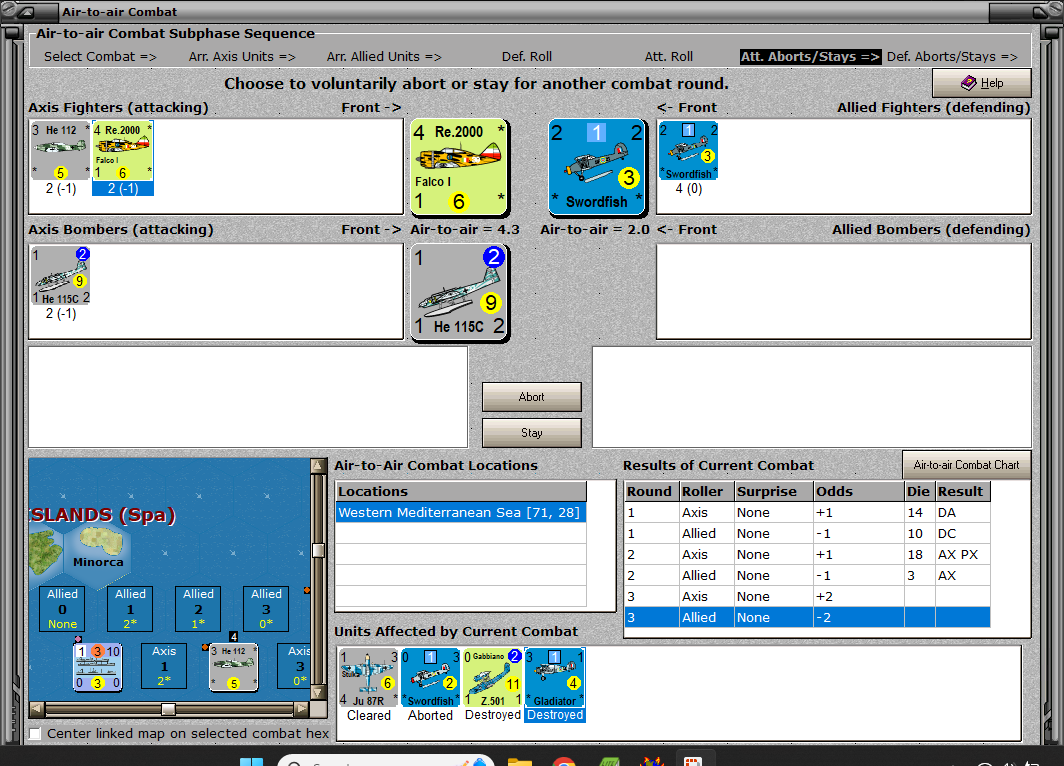Image resolution: width=1064 pixels, height=766 pixels.
Task: Click the Allied 1 2* sea box on map
Action: [130, 609]
